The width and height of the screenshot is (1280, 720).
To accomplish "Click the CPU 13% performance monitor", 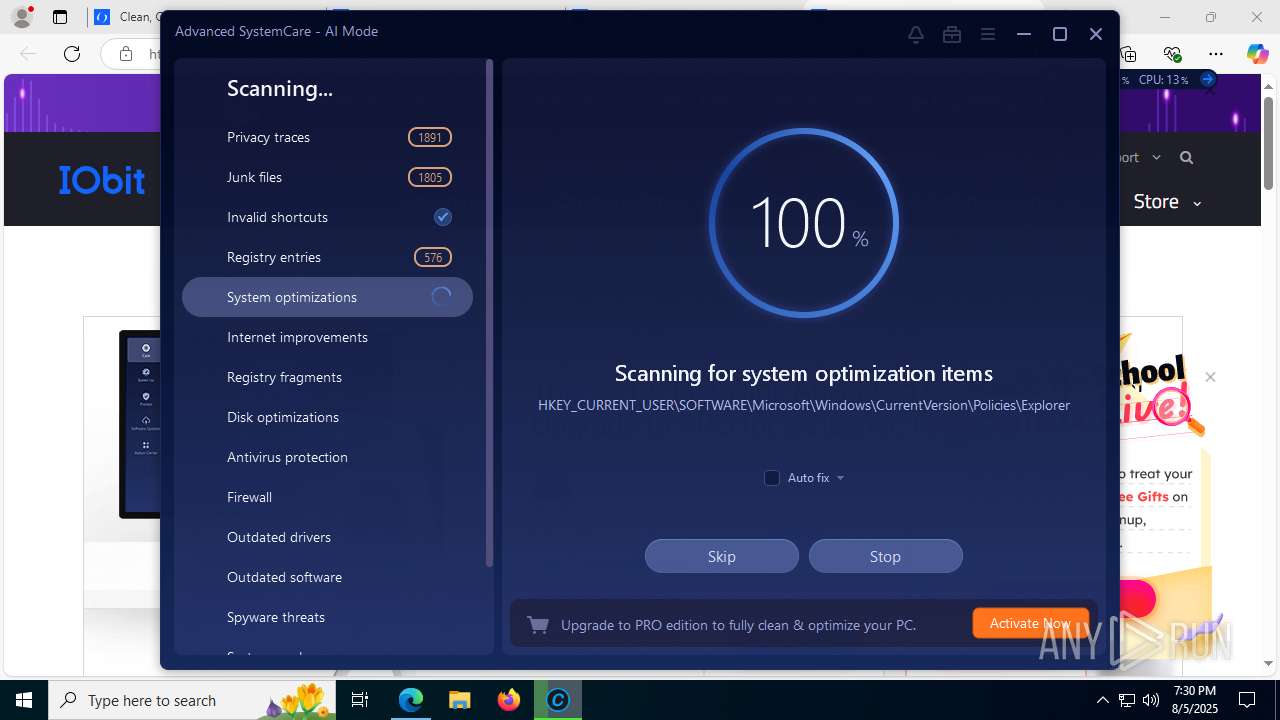I will click(1166, 79).
